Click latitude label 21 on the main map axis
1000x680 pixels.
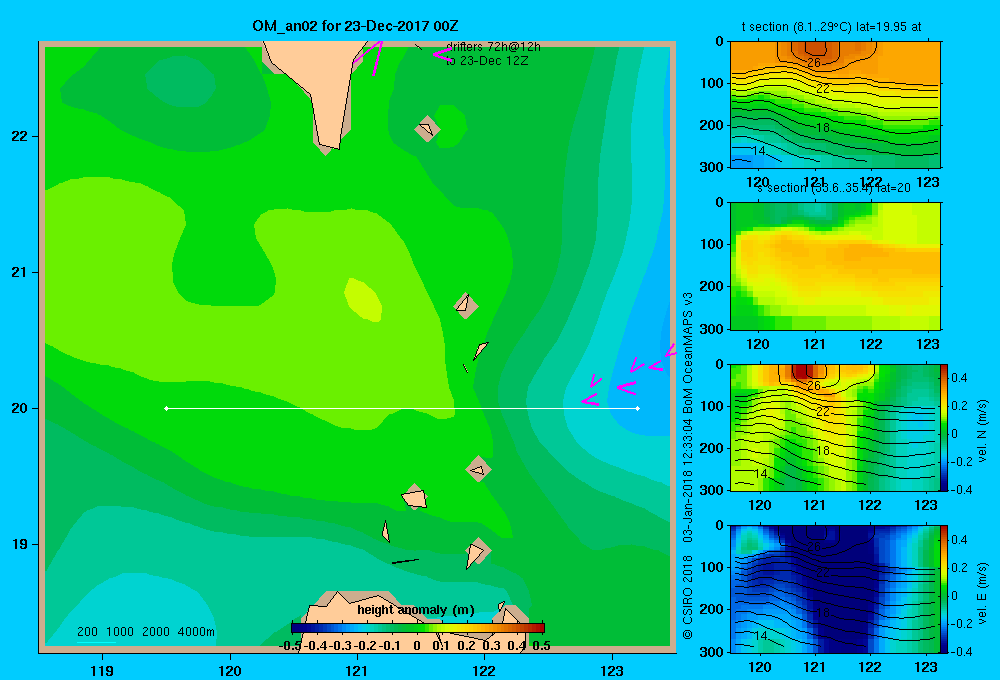pyautogui.click(x=19, y=272)
